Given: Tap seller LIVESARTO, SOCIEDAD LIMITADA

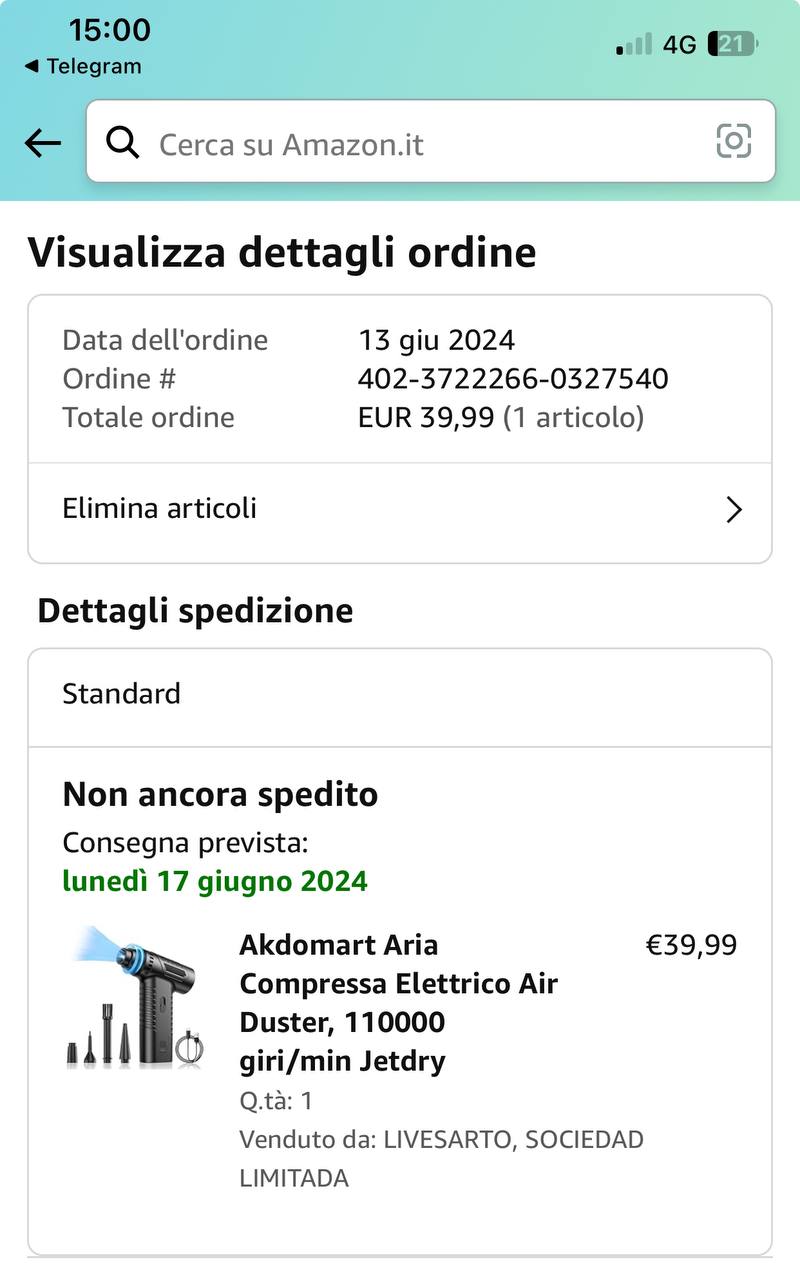Looking at the screenshot, I should (441, 1158).
